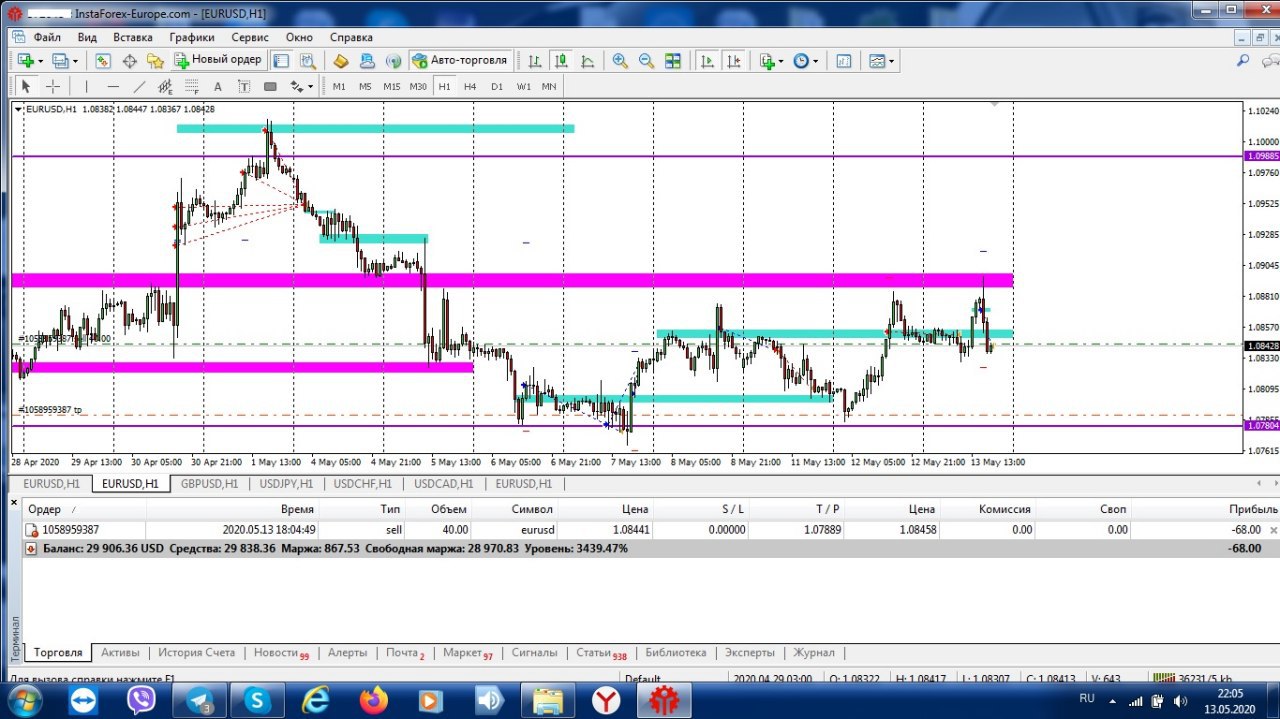
Task: Select the text 'A' drawing tool
Action: point(217,86)
